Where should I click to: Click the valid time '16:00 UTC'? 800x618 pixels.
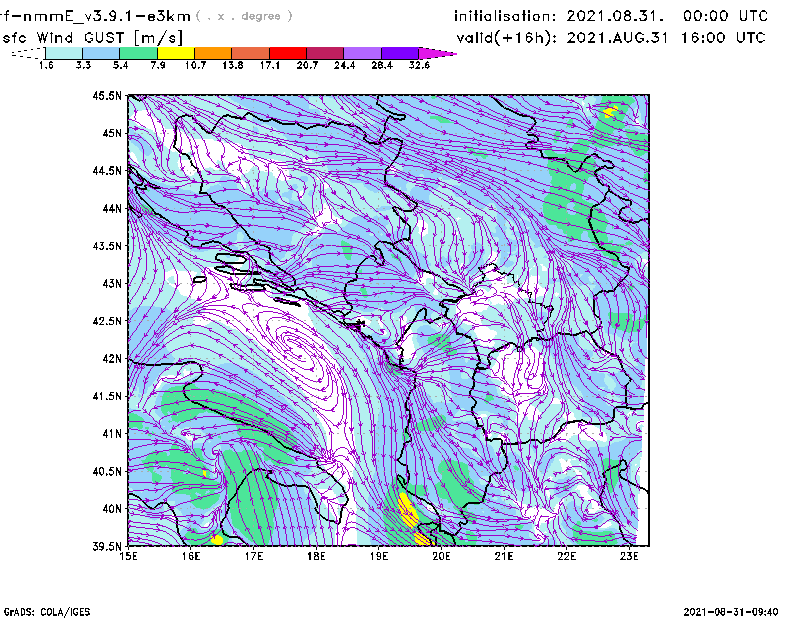tap(723, 38)
